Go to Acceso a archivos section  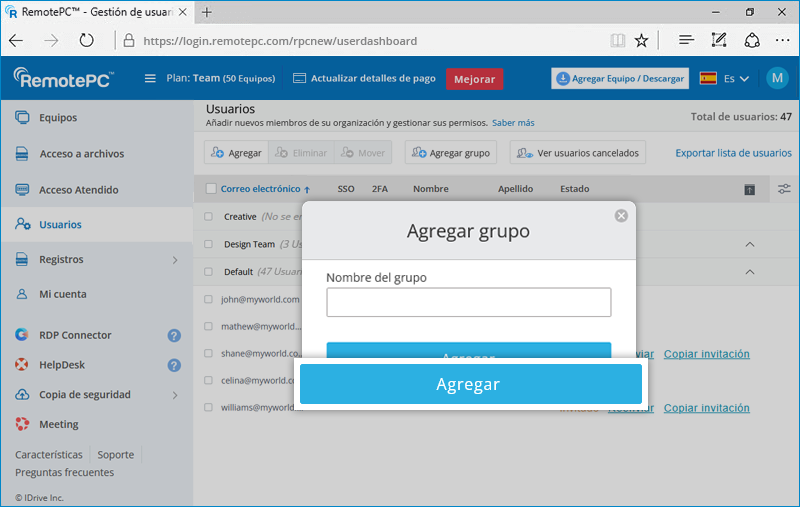point(81,154)
